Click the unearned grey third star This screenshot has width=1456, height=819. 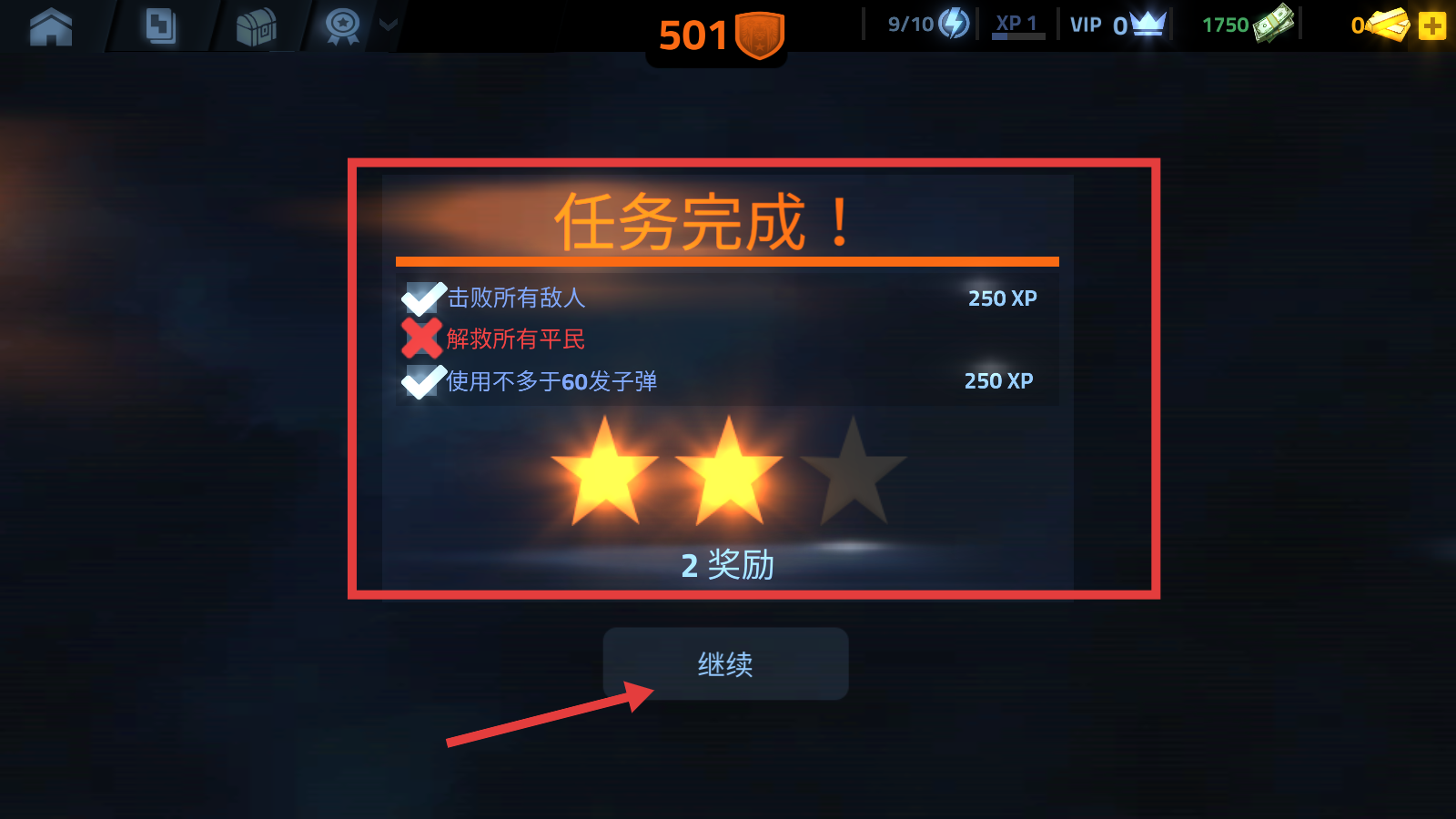853,471
